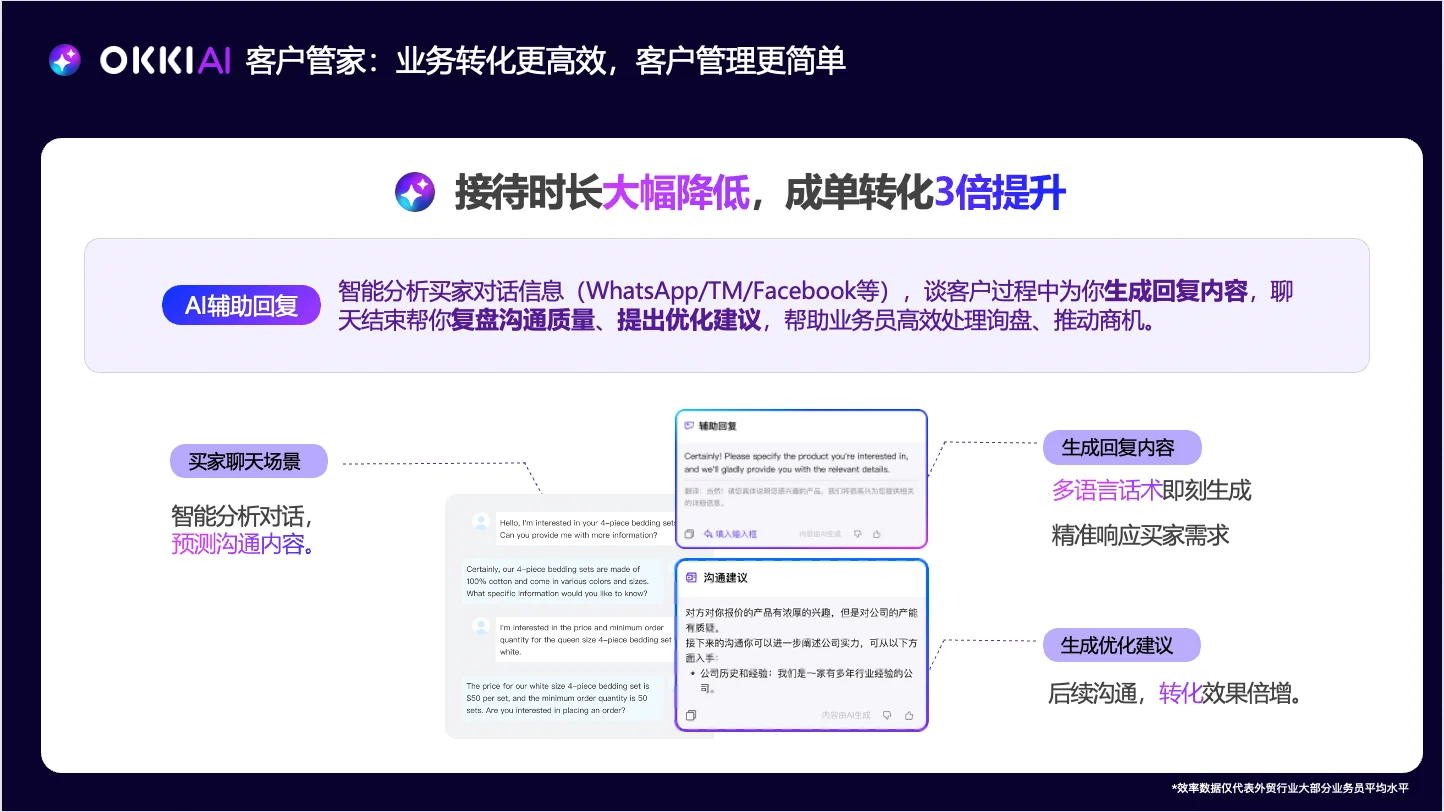Click the chat icon in the 辅助回复 panel header
Screen dimensions: 1444x812
690,425
